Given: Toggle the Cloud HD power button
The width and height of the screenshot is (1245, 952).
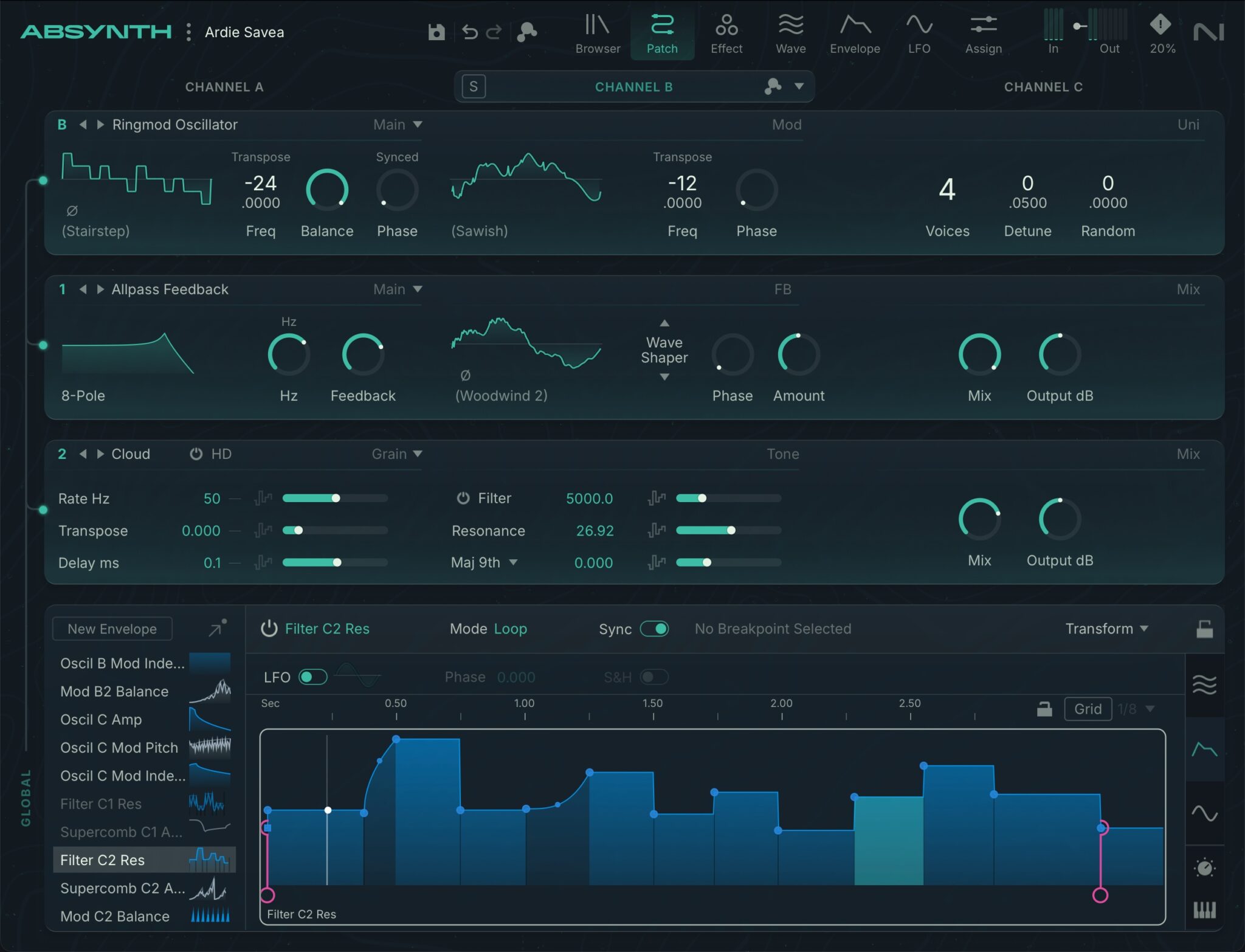Looking at the screenshot, I should (196, 454).
